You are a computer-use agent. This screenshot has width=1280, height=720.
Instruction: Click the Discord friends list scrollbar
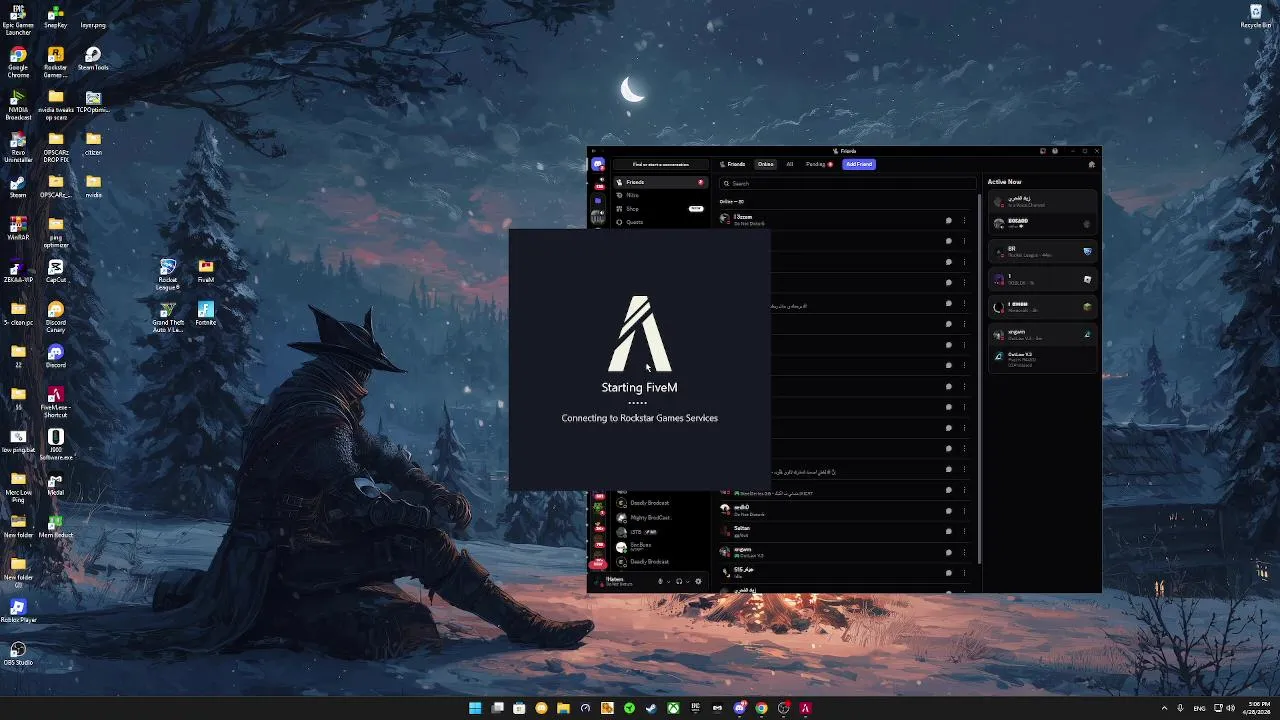(978, 380)
